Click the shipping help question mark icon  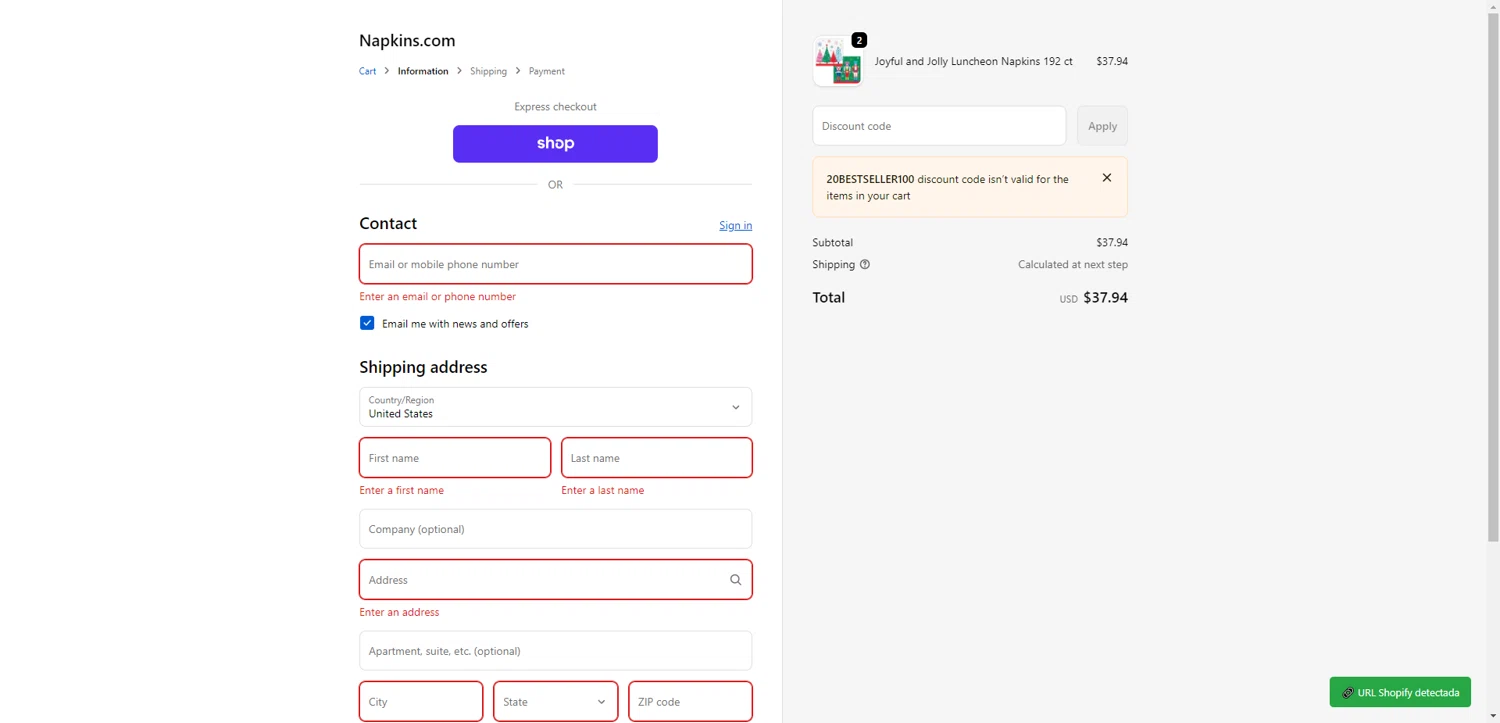pos(865,265)
